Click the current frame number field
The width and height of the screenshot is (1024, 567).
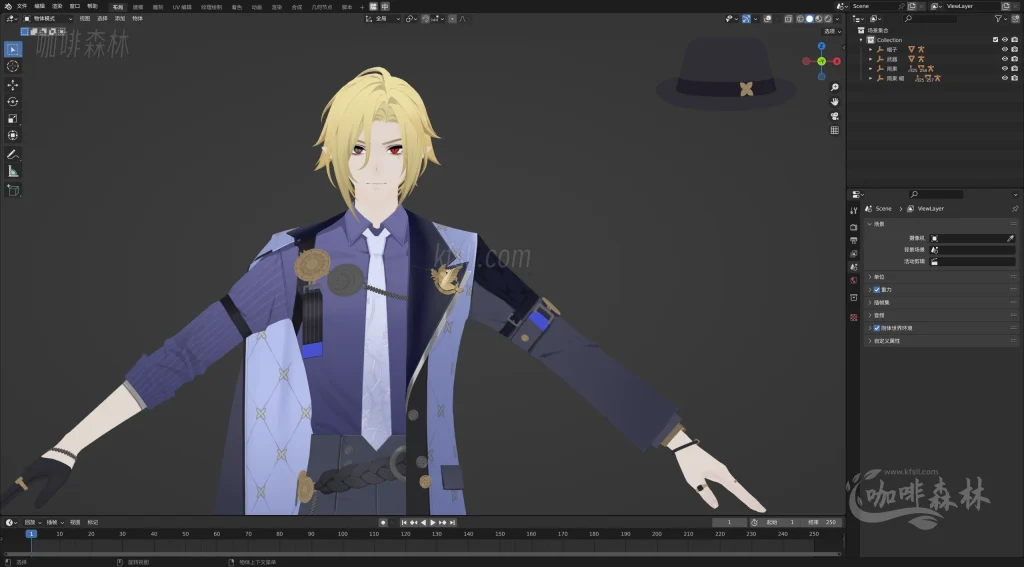point(729,523)
